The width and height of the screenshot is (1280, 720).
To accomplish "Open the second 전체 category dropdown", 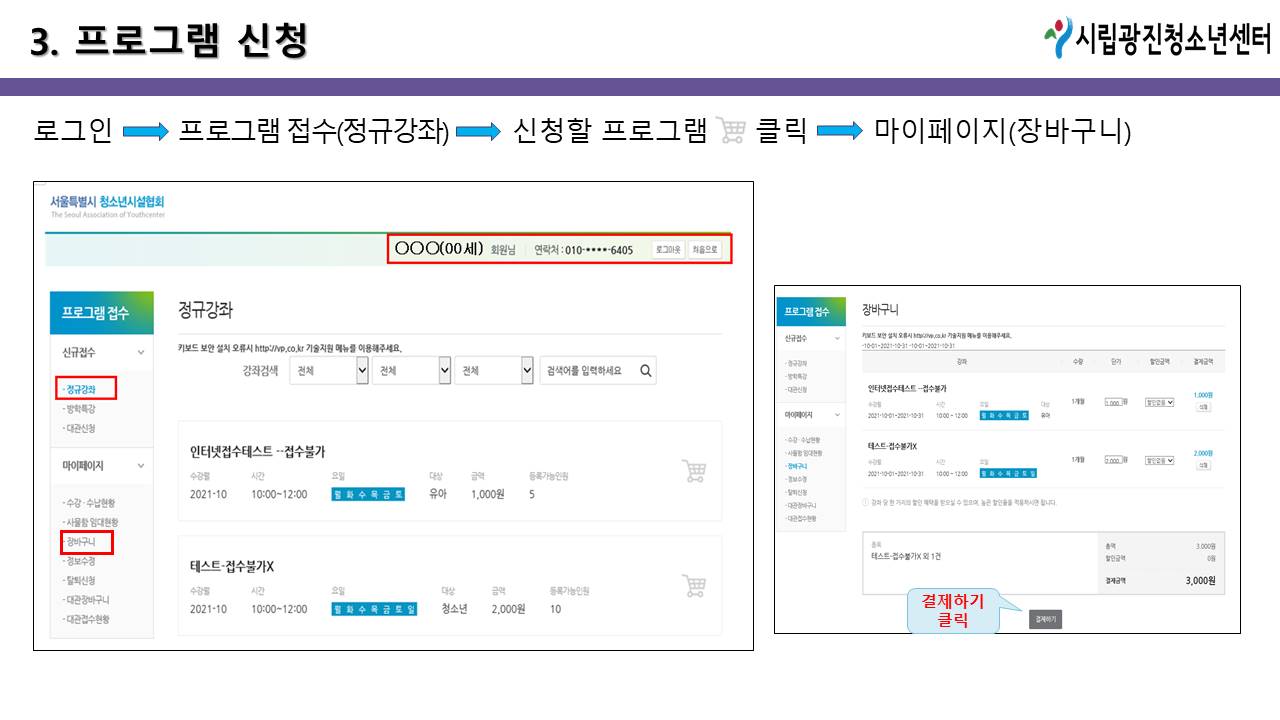I will point(411,371).
